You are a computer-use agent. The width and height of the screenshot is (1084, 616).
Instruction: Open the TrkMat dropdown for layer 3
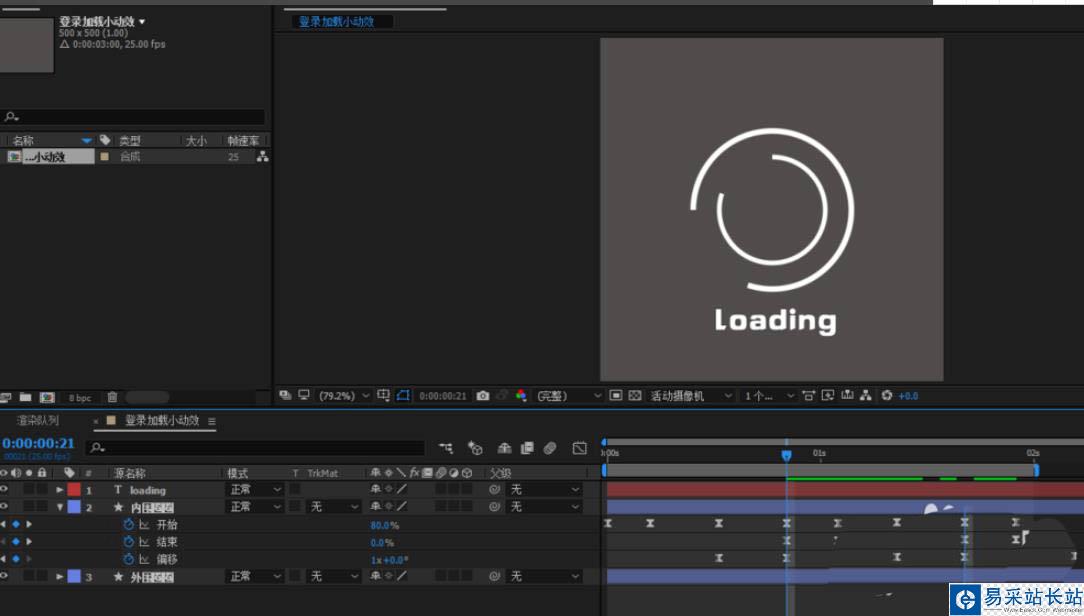tap(333, 576)
